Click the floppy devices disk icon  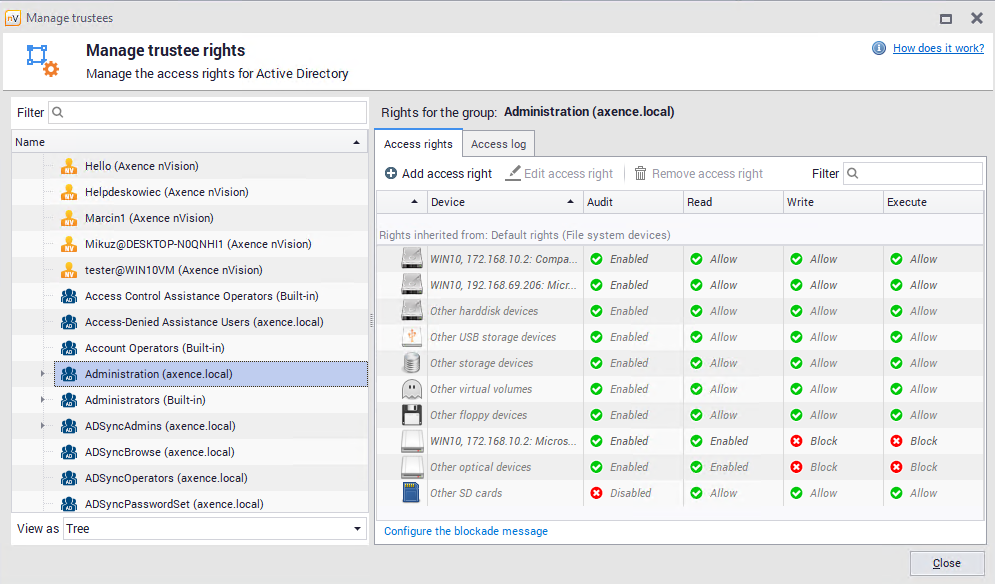[x=412, y=415]
